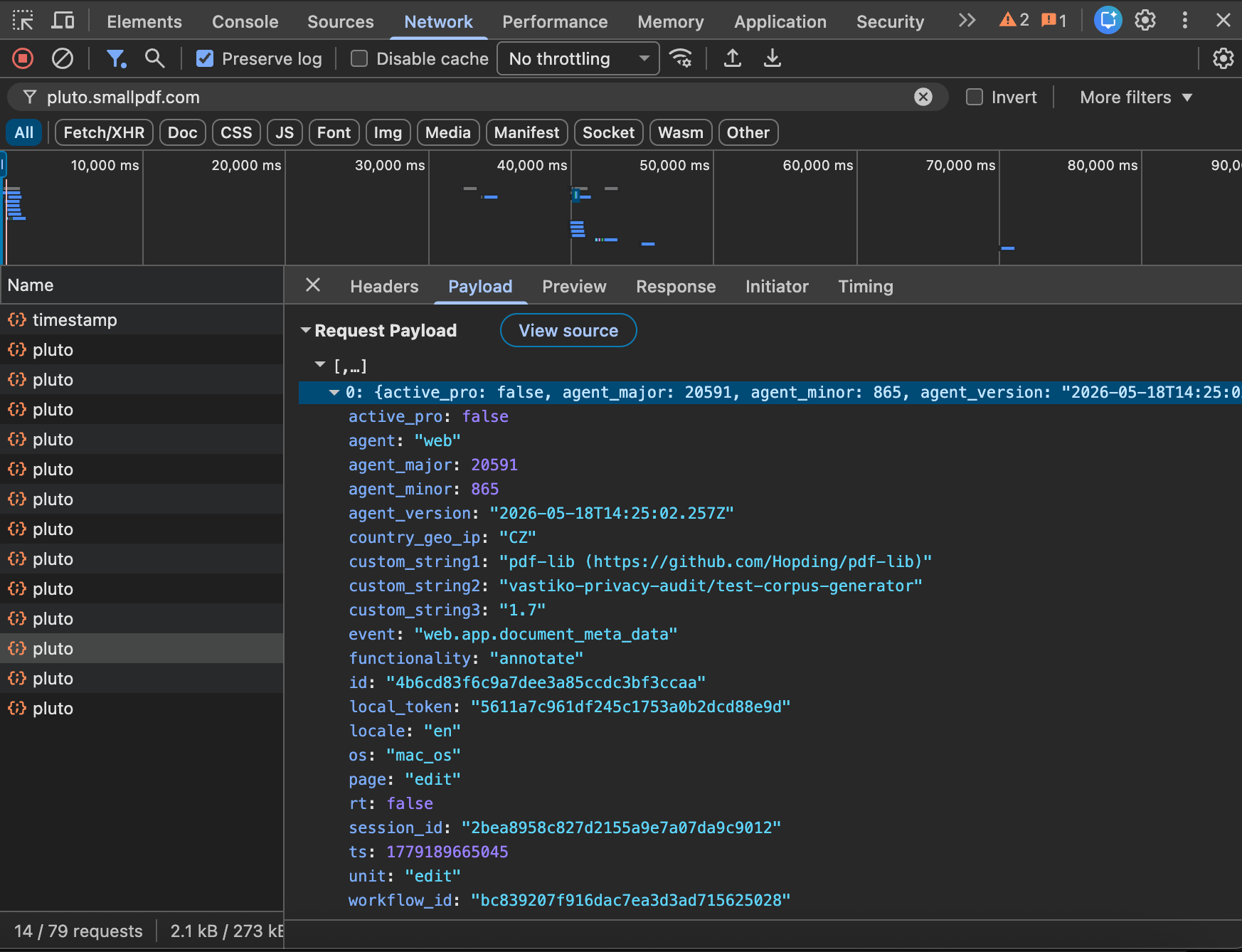Filter by Doc requests

click(x=183, y=132)
